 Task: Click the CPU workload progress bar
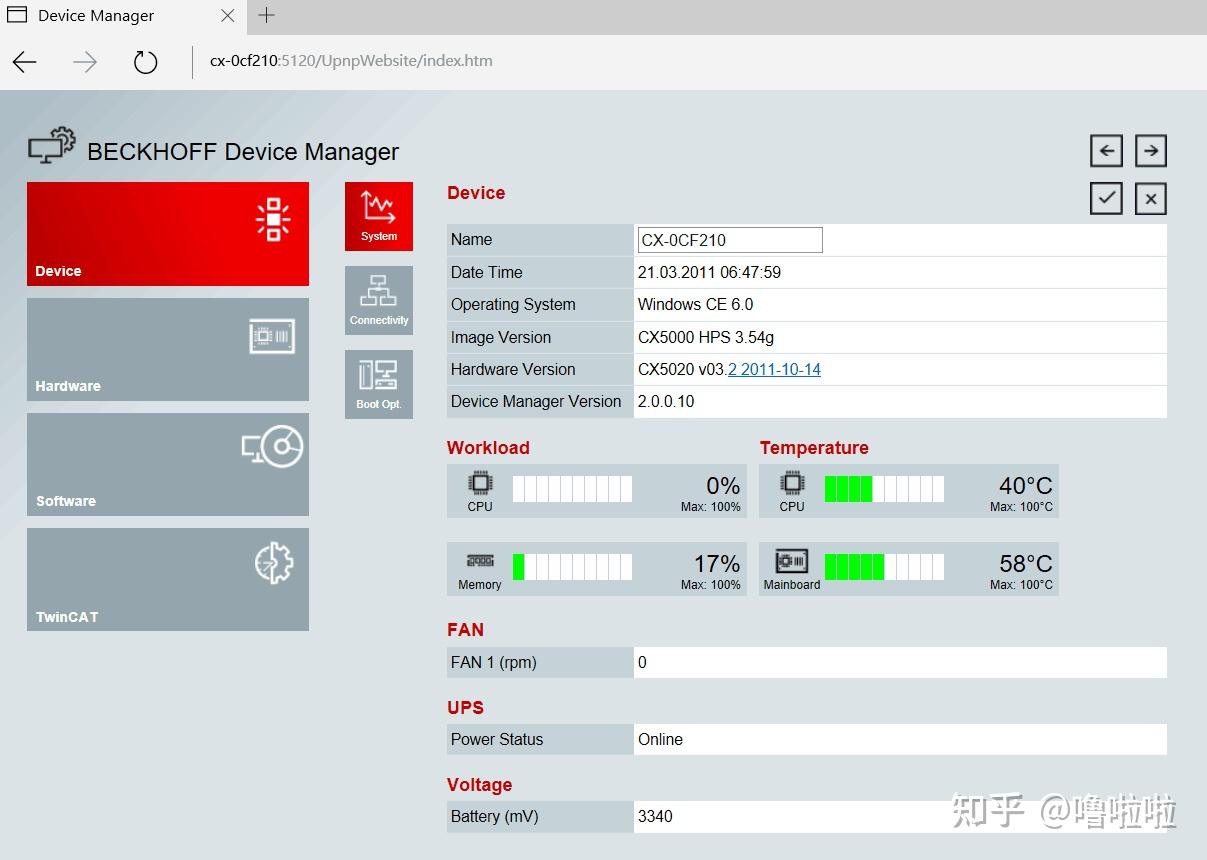pyautogui.click(x=572, y=487)
